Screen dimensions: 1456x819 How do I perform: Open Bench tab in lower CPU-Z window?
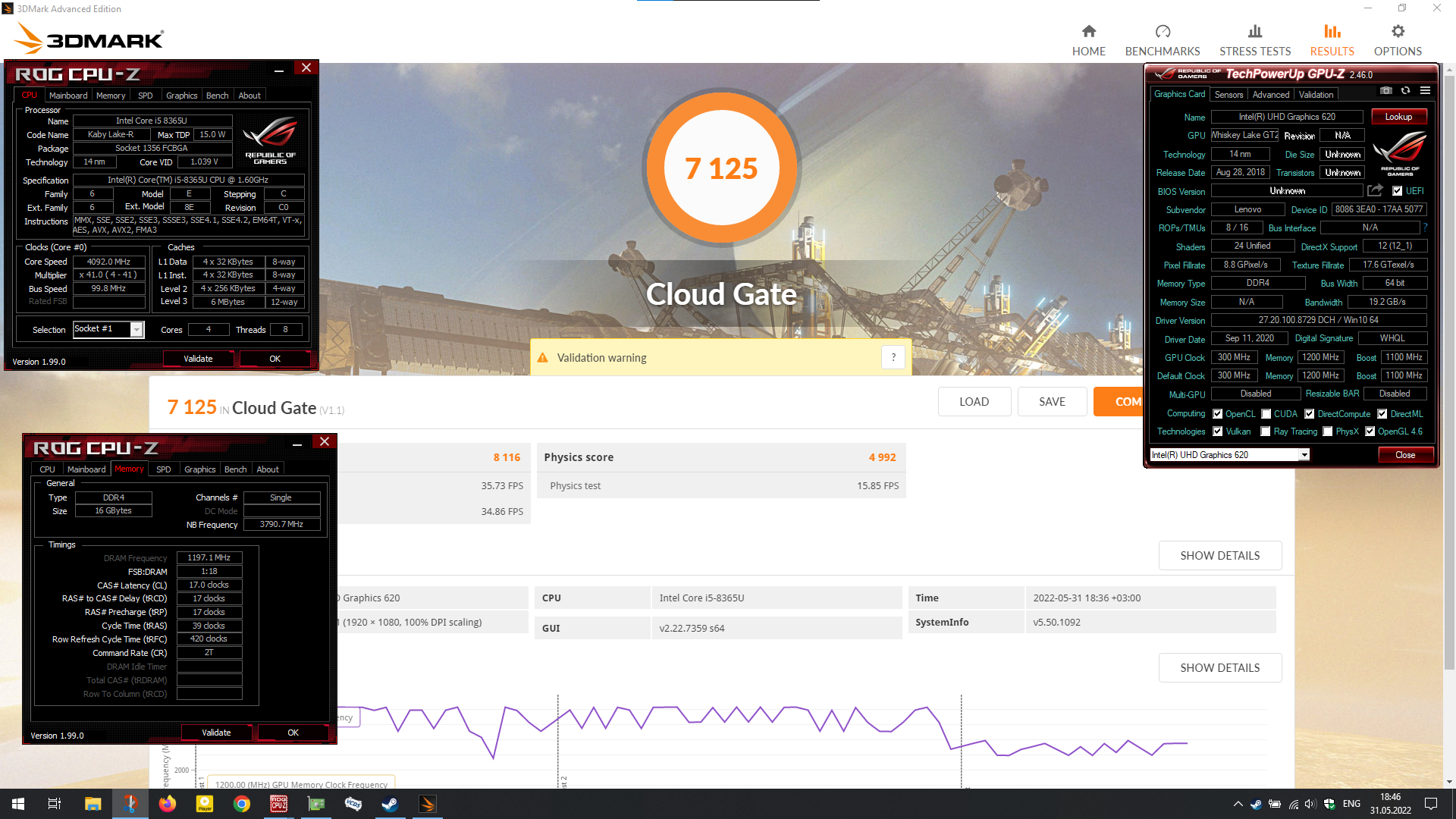(235, 469)
